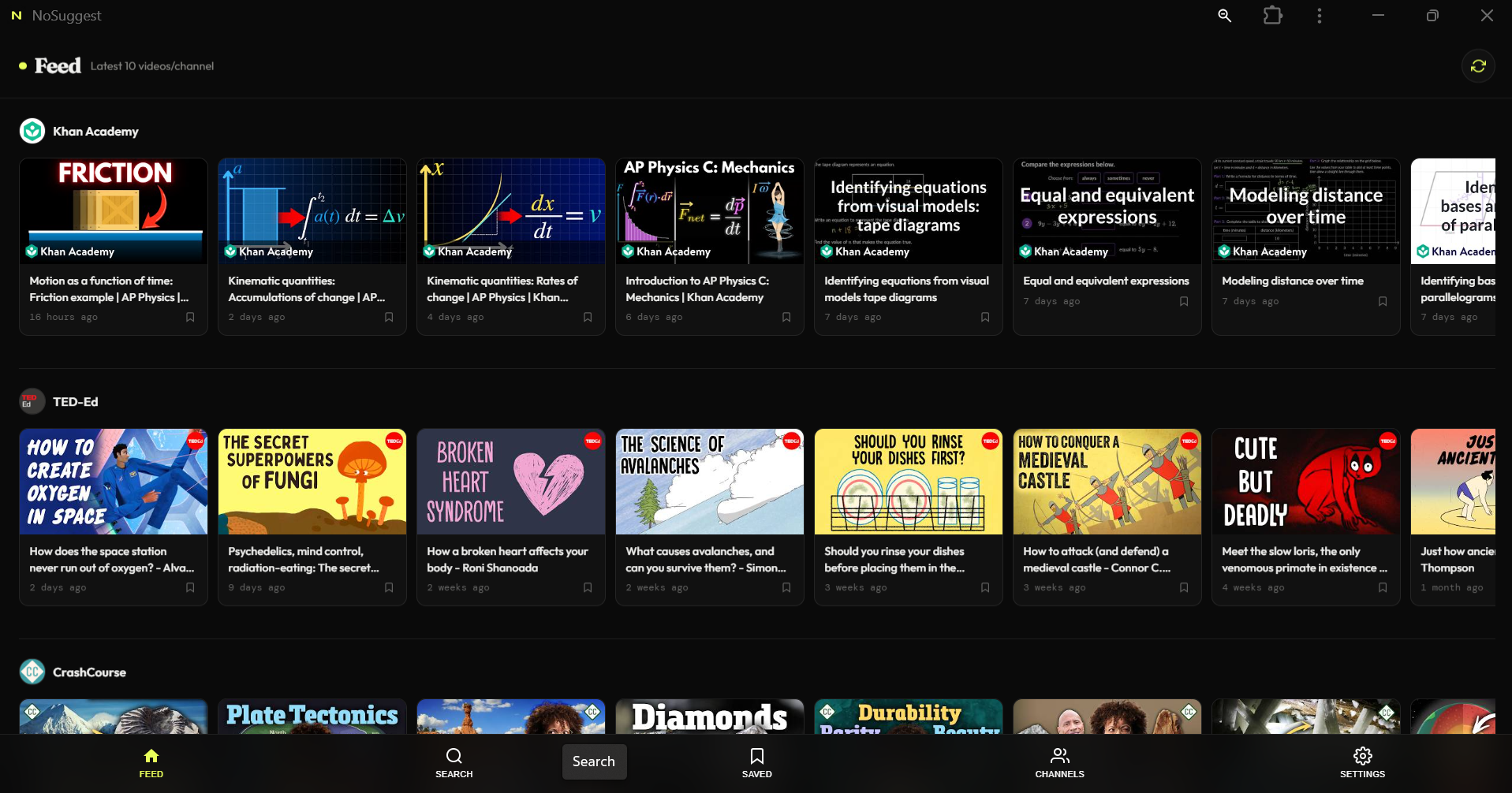Play the a(t) dt = Δv integral thumbnail

pos(312,211)
